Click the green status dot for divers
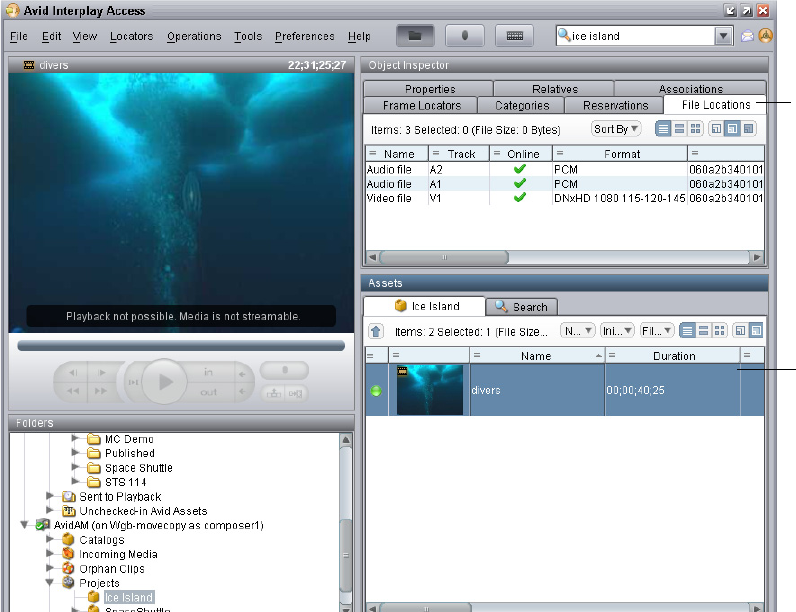796x612 pixels. coord(376,391)
